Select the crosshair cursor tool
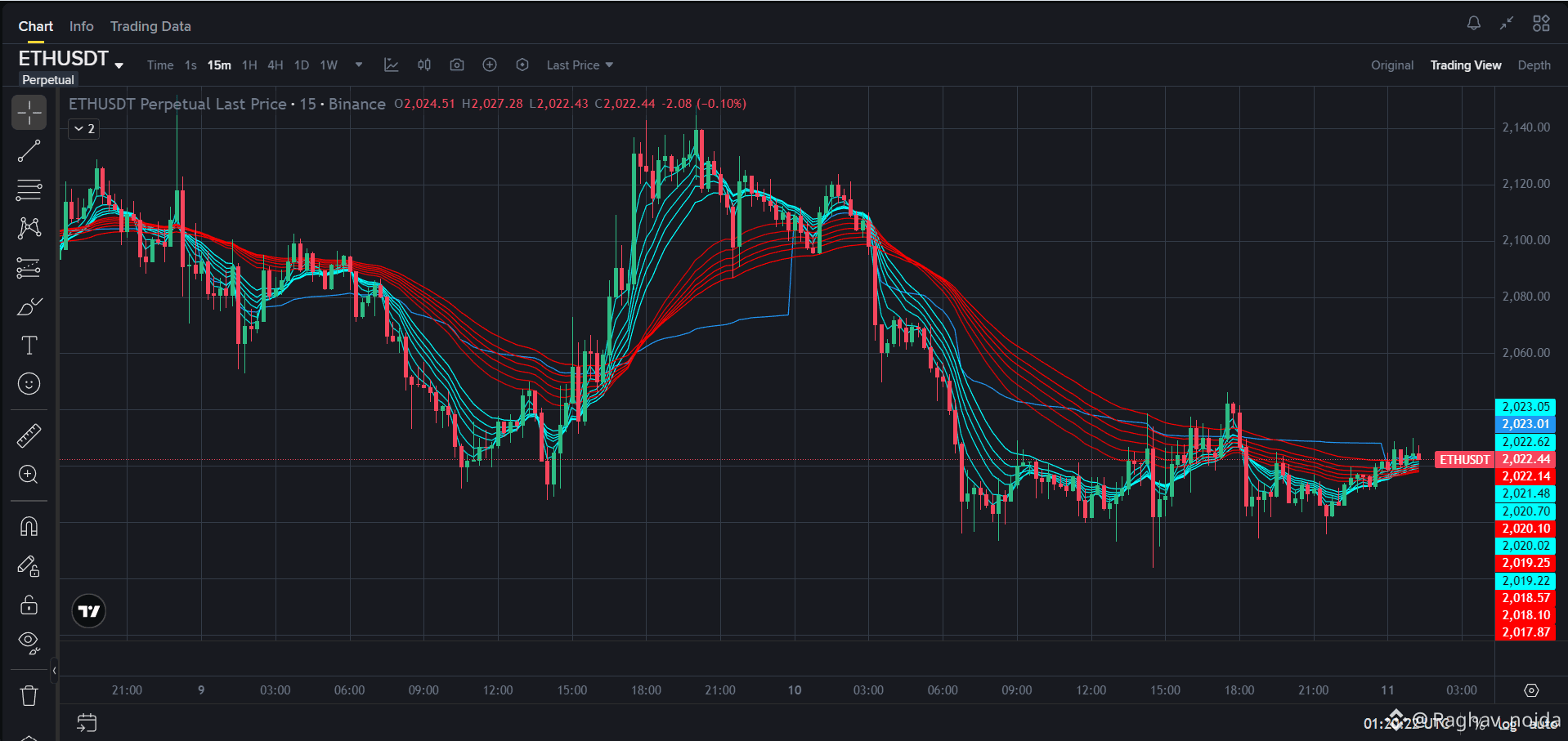Screen dimensions: 1568x741 tap(29, 113)
